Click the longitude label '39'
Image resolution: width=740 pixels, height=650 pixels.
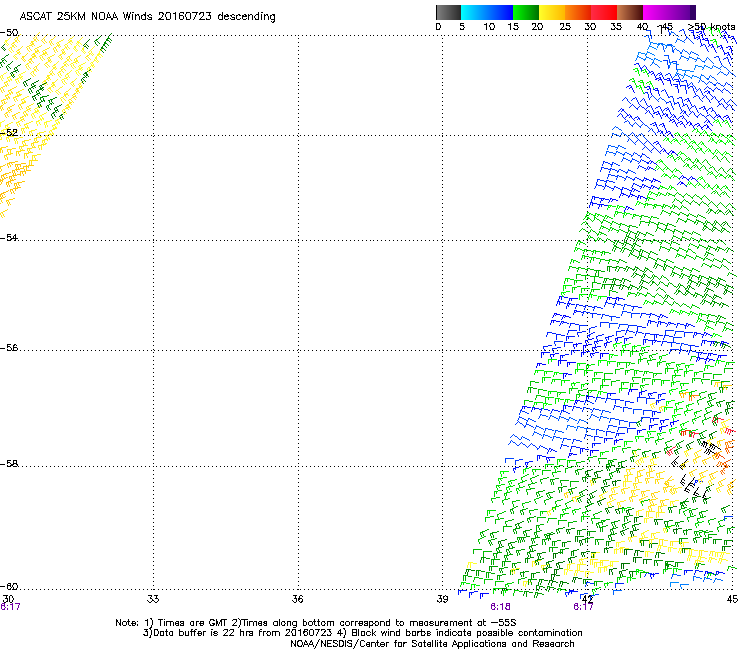click(x=442, y=599)
